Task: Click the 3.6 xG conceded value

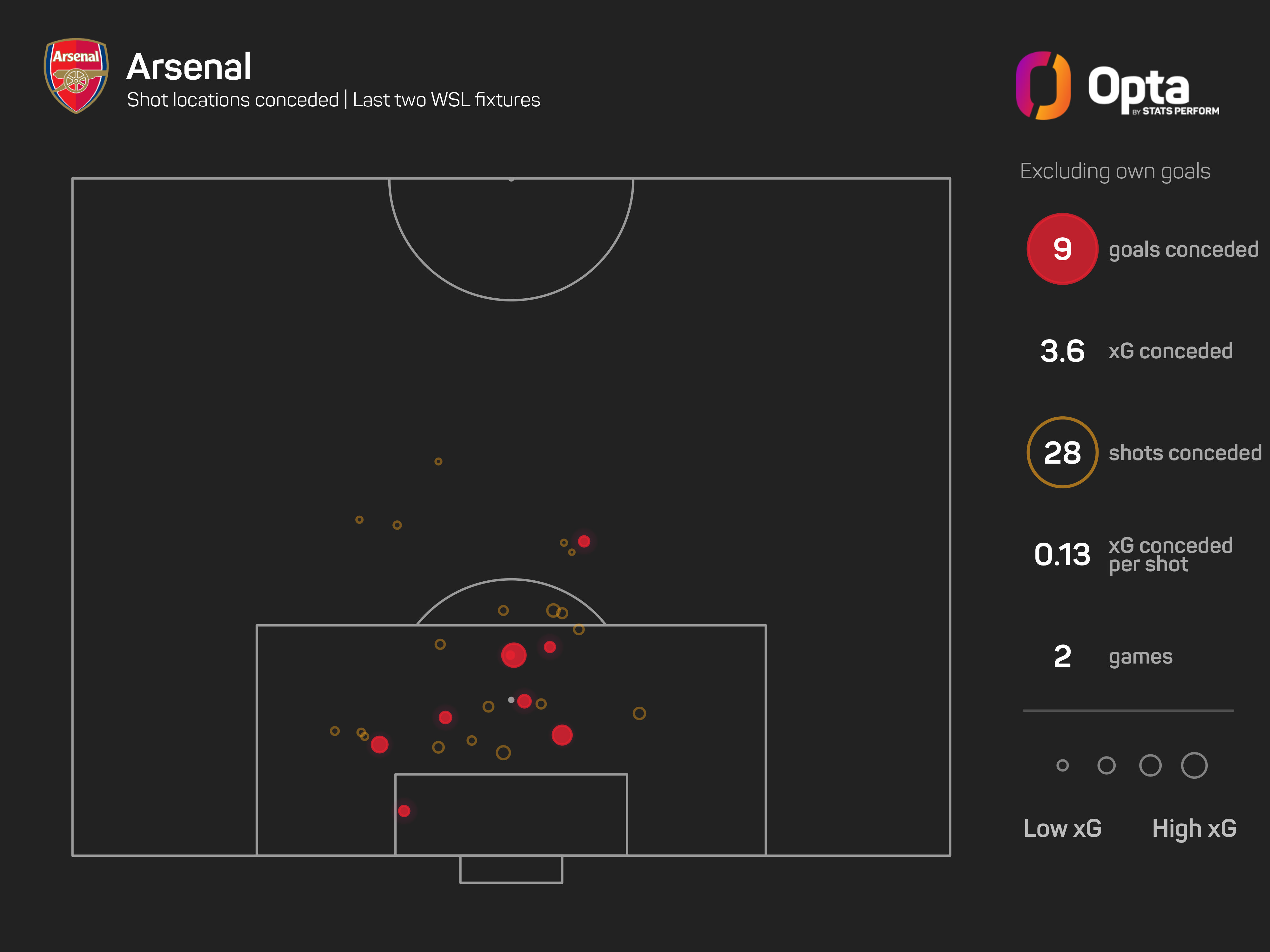Action: point(1062,351)
